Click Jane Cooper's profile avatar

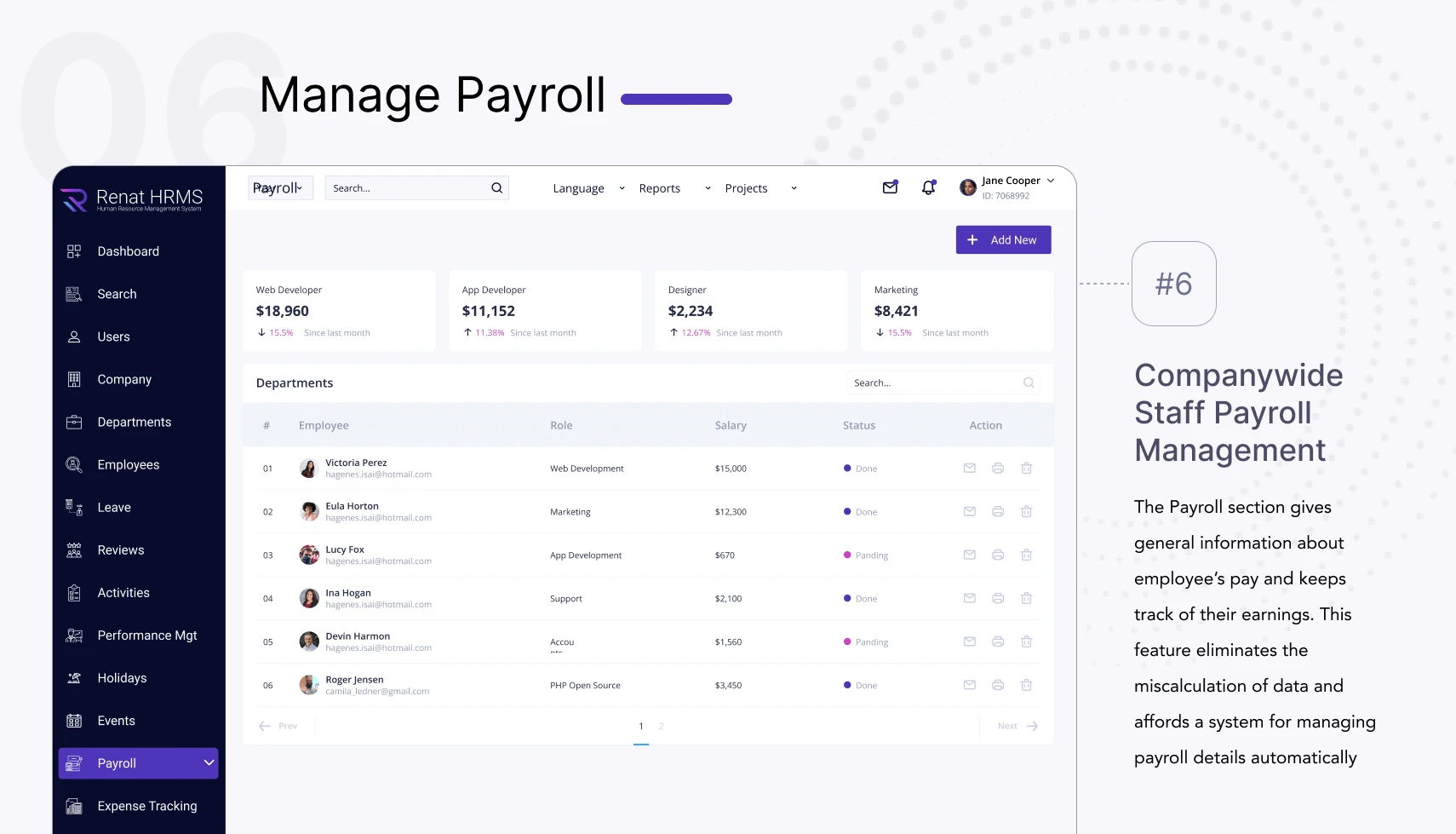pyautogui.click(x=968, y=187)
